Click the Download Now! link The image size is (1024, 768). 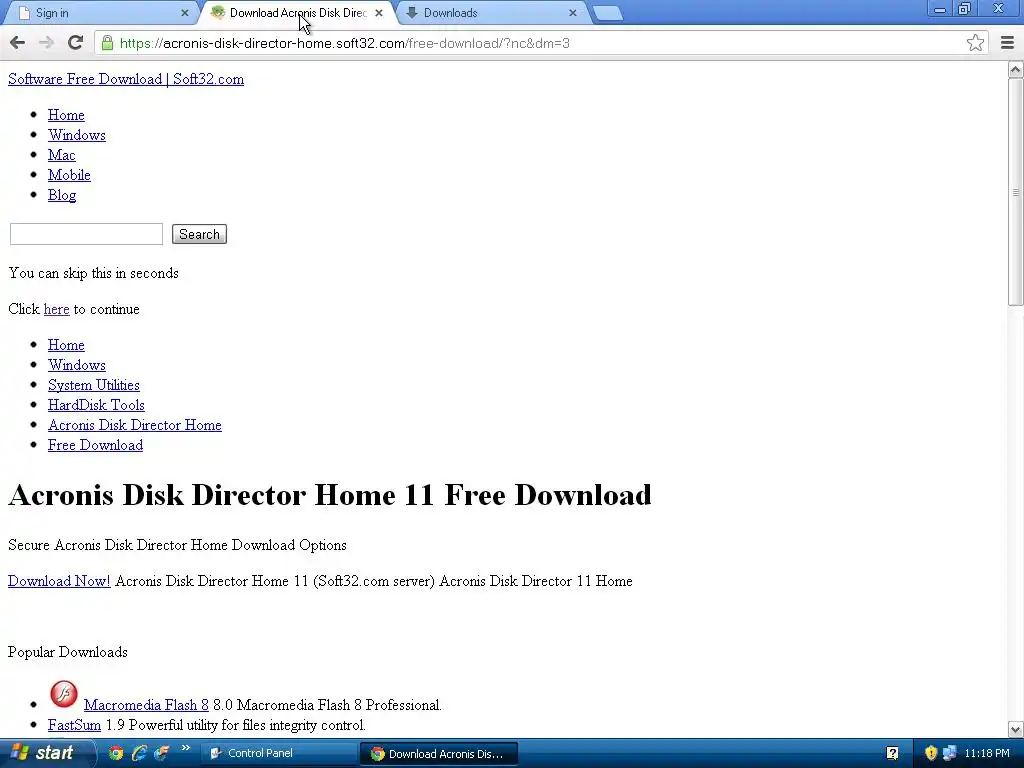(59, 581)
